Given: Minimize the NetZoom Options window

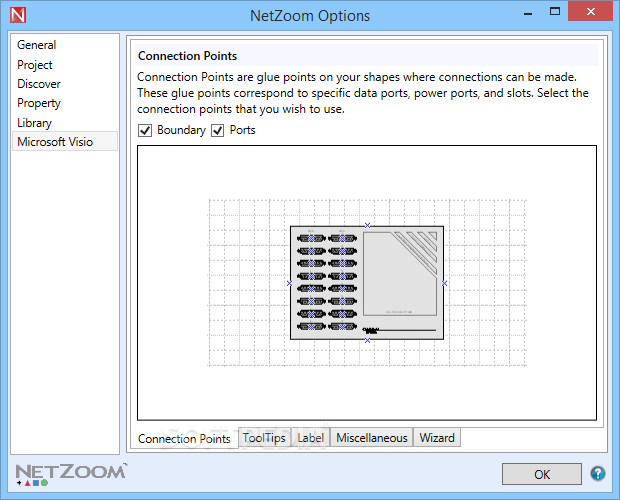Looking at the screenshot, I should point(528,12).
